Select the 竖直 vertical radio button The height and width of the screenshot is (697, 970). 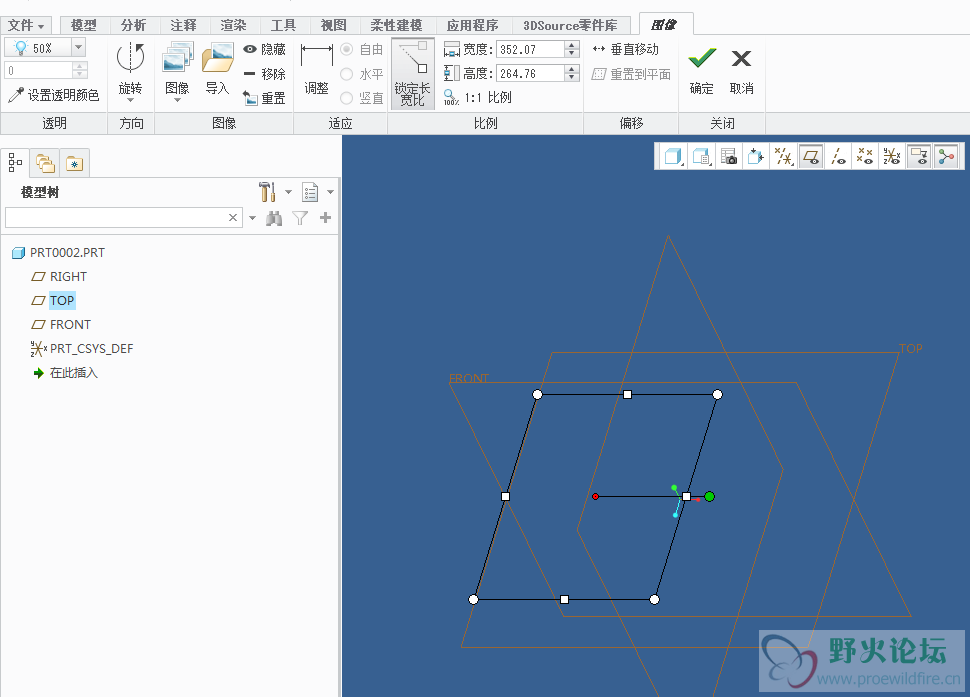pyautogui.click(x=347, y=98)
